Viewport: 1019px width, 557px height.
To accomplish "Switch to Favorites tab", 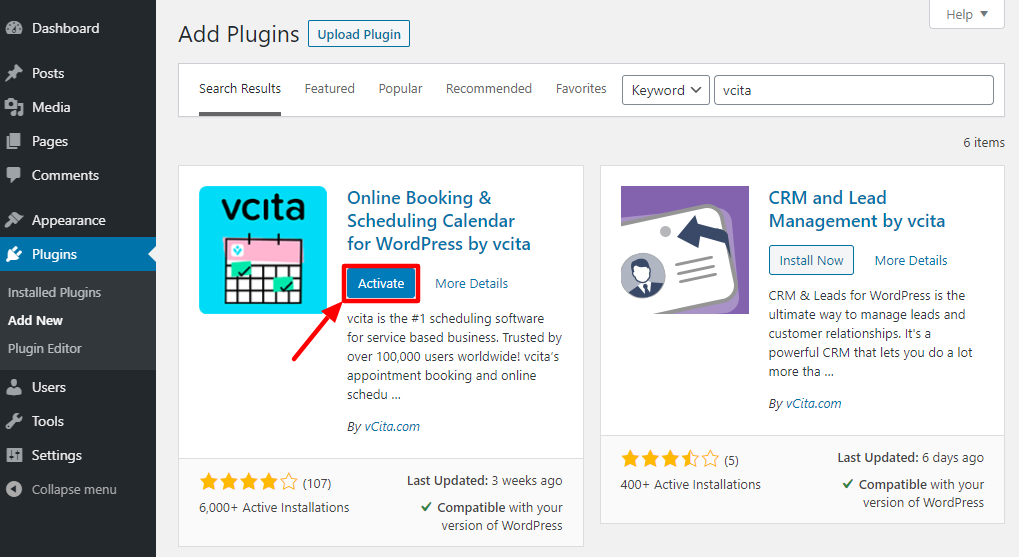I will pos(581,89).
